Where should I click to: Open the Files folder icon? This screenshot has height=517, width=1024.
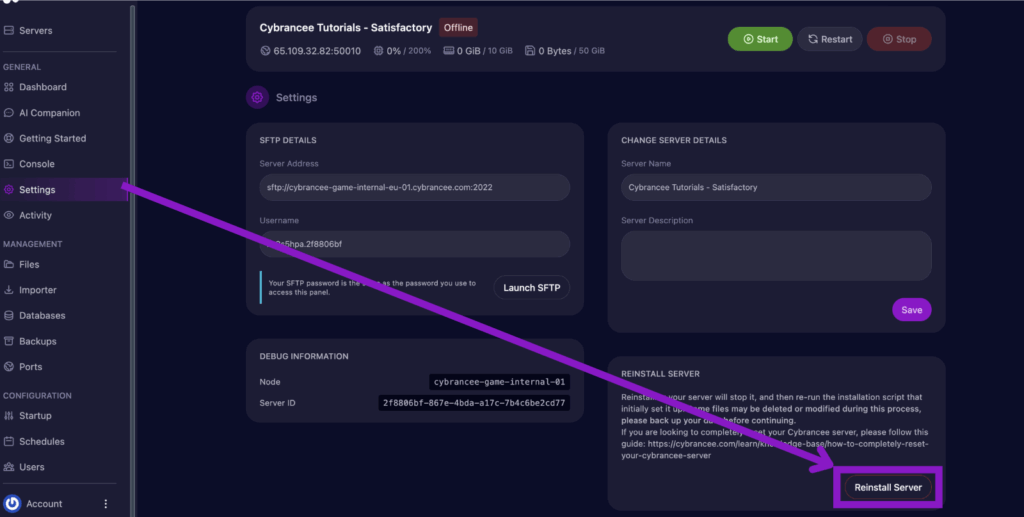click(x=9, y=265)
